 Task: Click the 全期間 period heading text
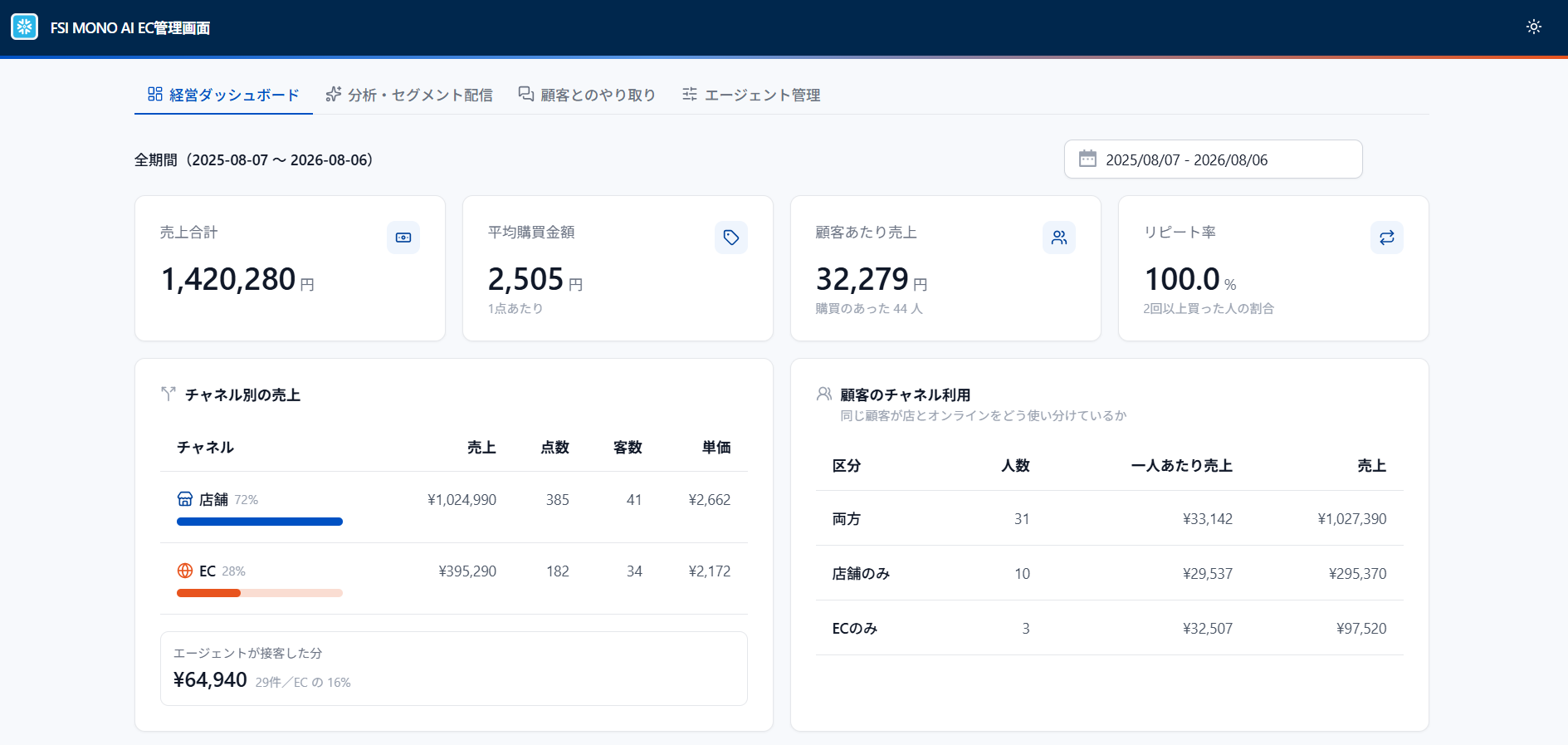253,159
